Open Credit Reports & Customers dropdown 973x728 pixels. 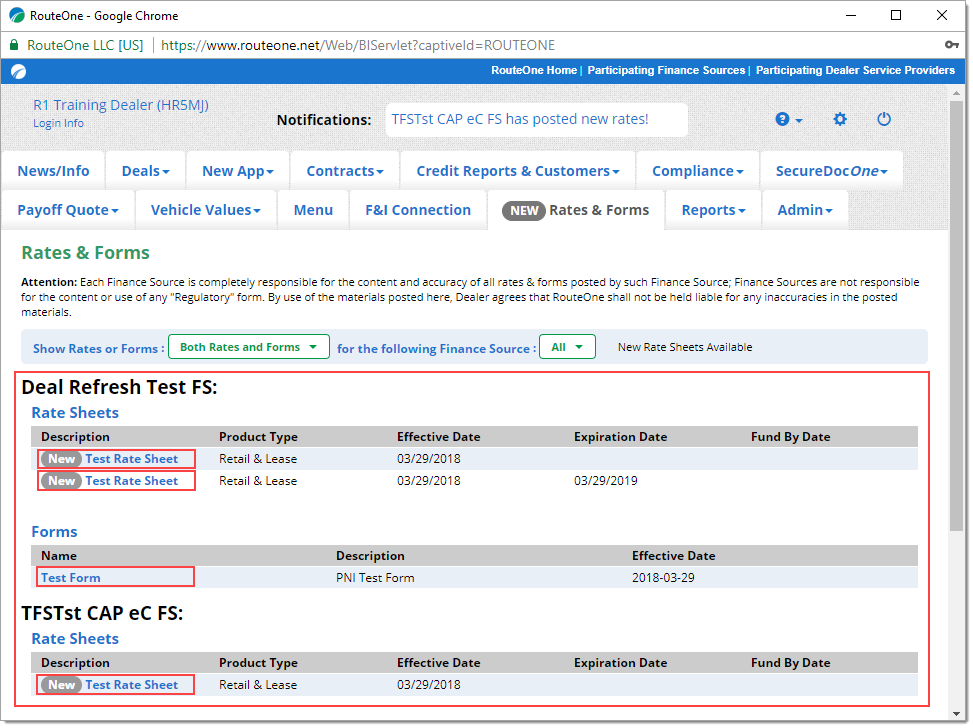pos(518,171)
